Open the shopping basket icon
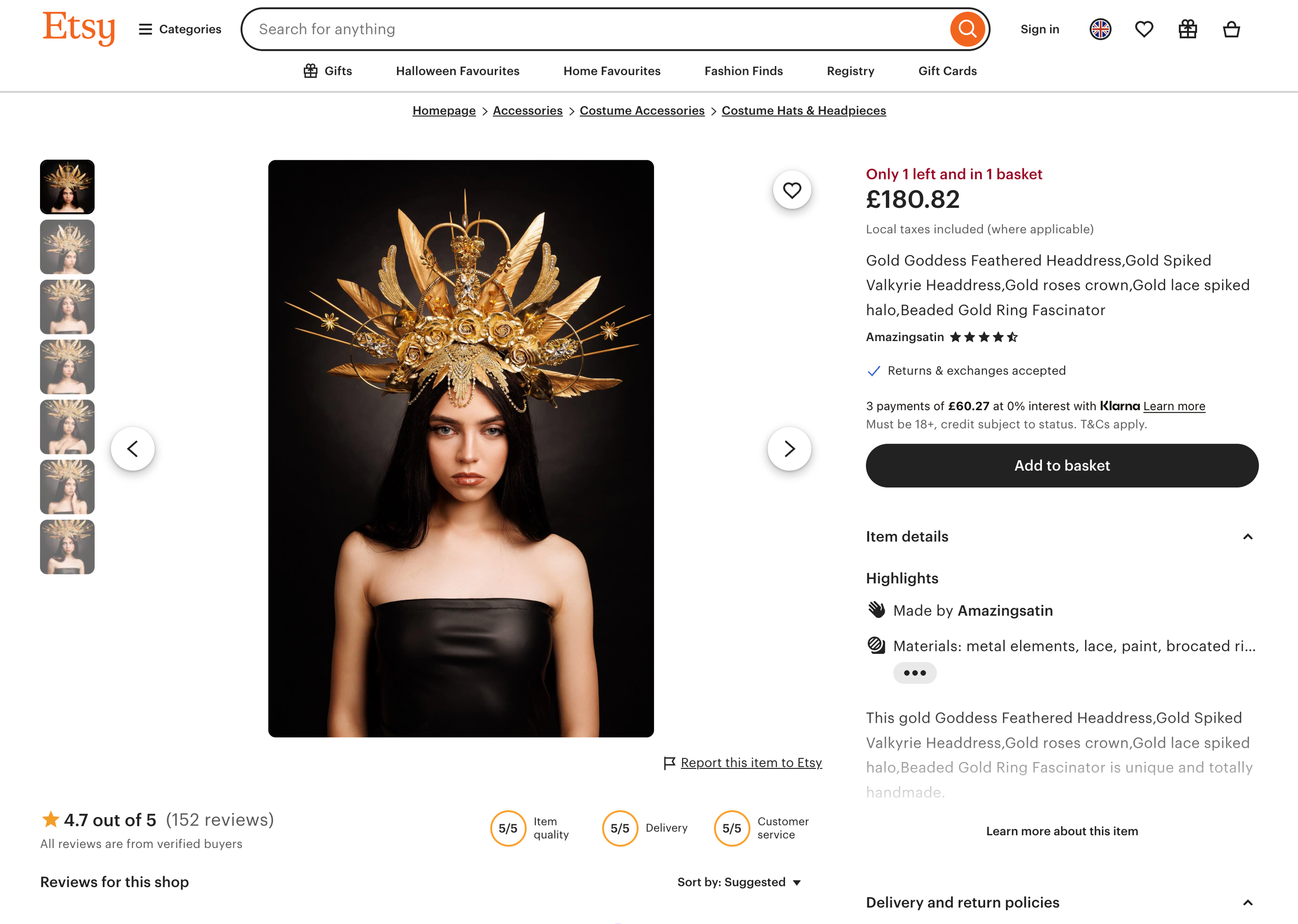1298x924 pixels. [x=1231, y=29]
